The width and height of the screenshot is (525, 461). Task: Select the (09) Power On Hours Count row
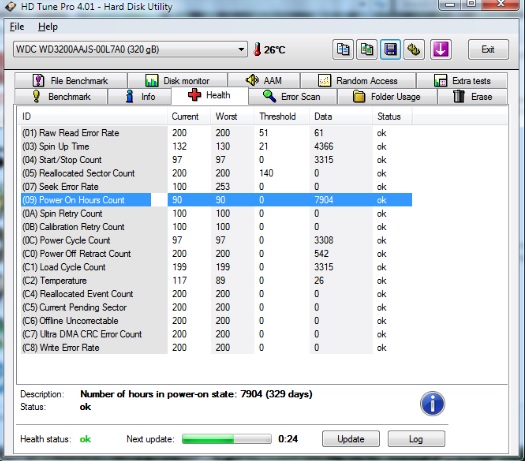click(216, 200)
